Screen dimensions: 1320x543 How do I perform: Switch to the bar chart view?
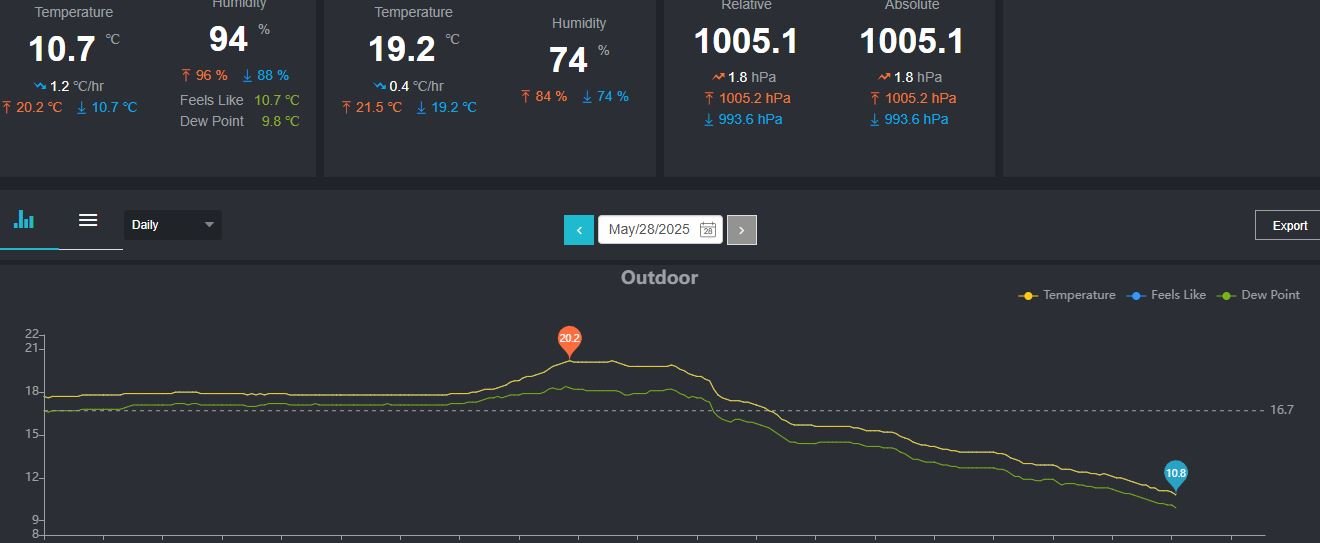pyautogui.click(x=24, y=220)
